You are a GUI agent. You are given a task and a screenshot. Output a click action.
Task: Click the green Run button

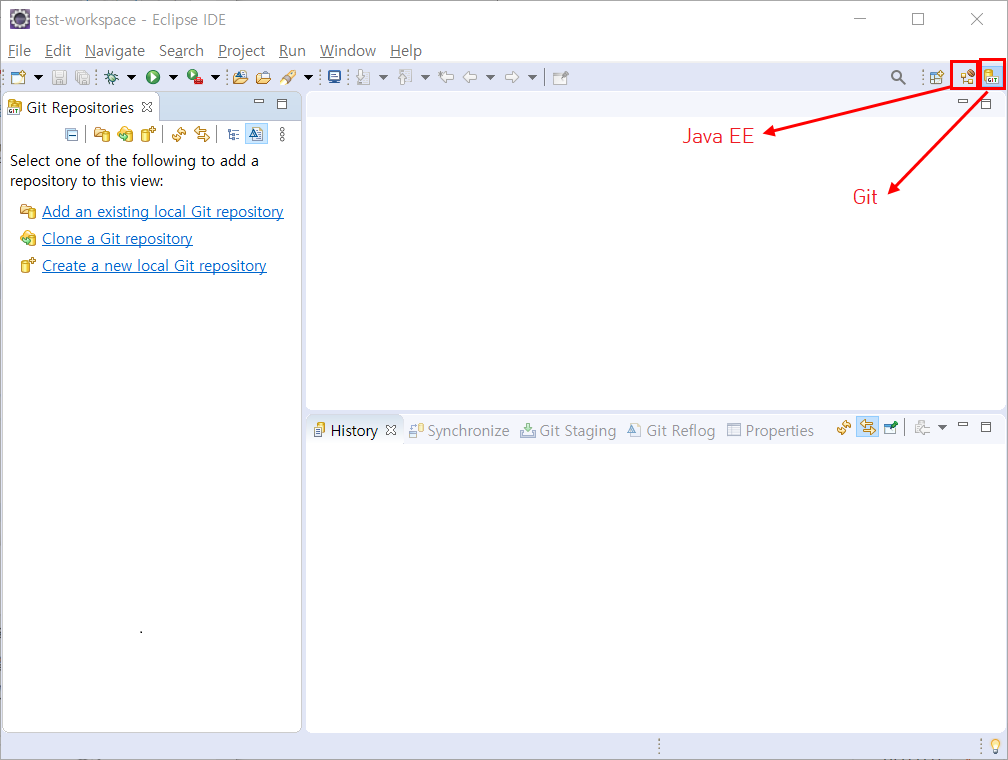[153, 78]
